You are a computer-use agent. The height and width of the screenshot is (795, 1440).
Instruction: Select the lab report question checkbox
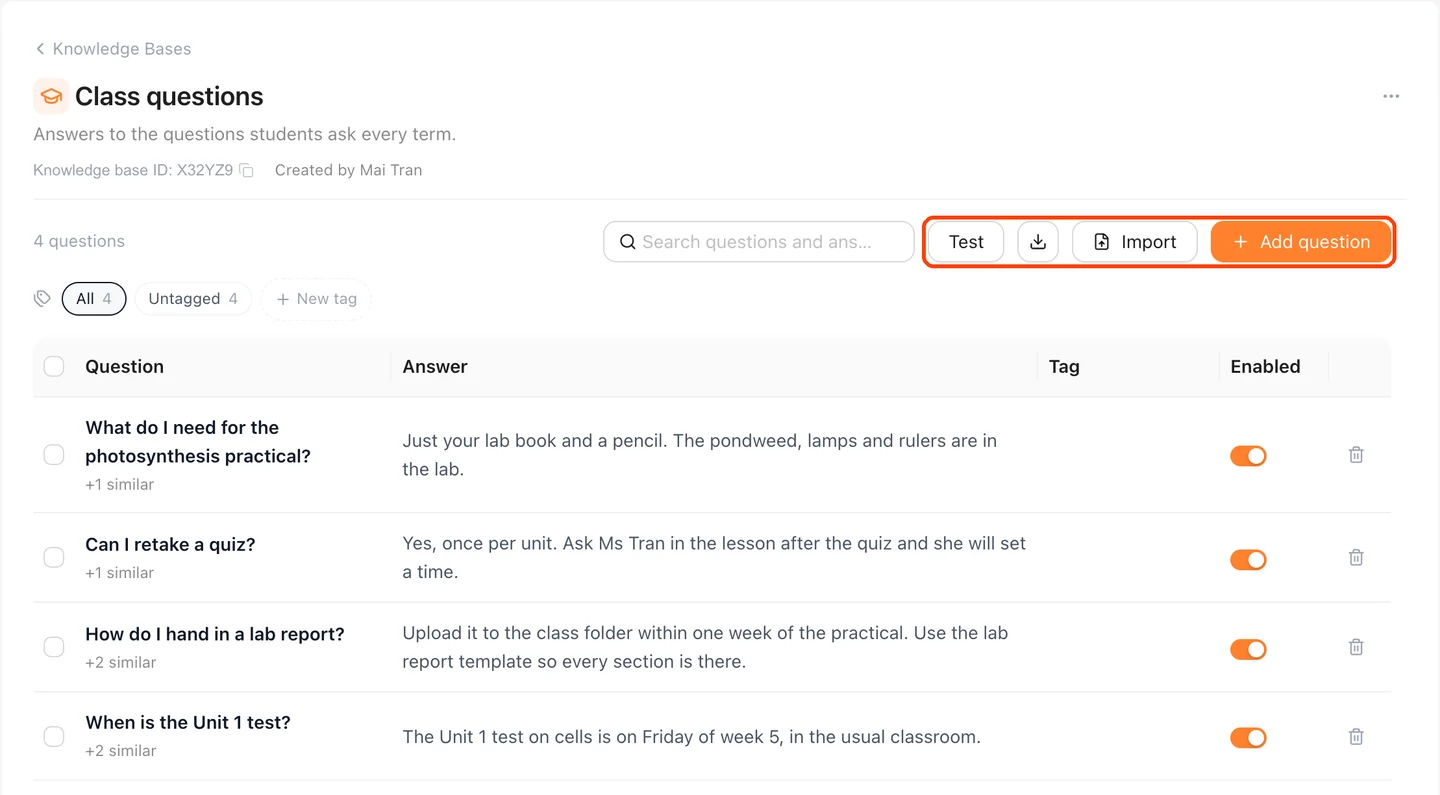pos(54,647)
